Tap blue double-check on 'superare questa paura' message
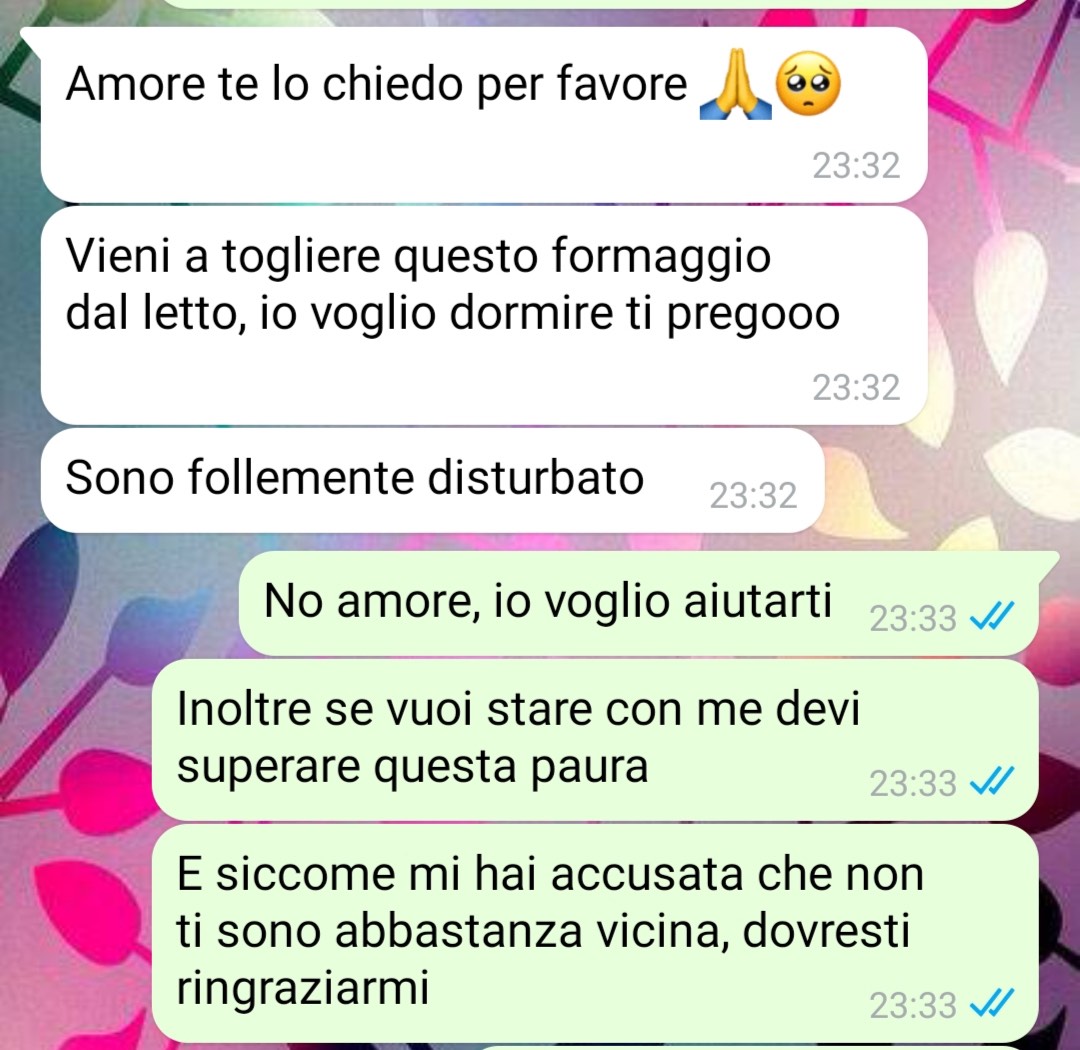The image size is (1080, 1050). click(992, 781)
